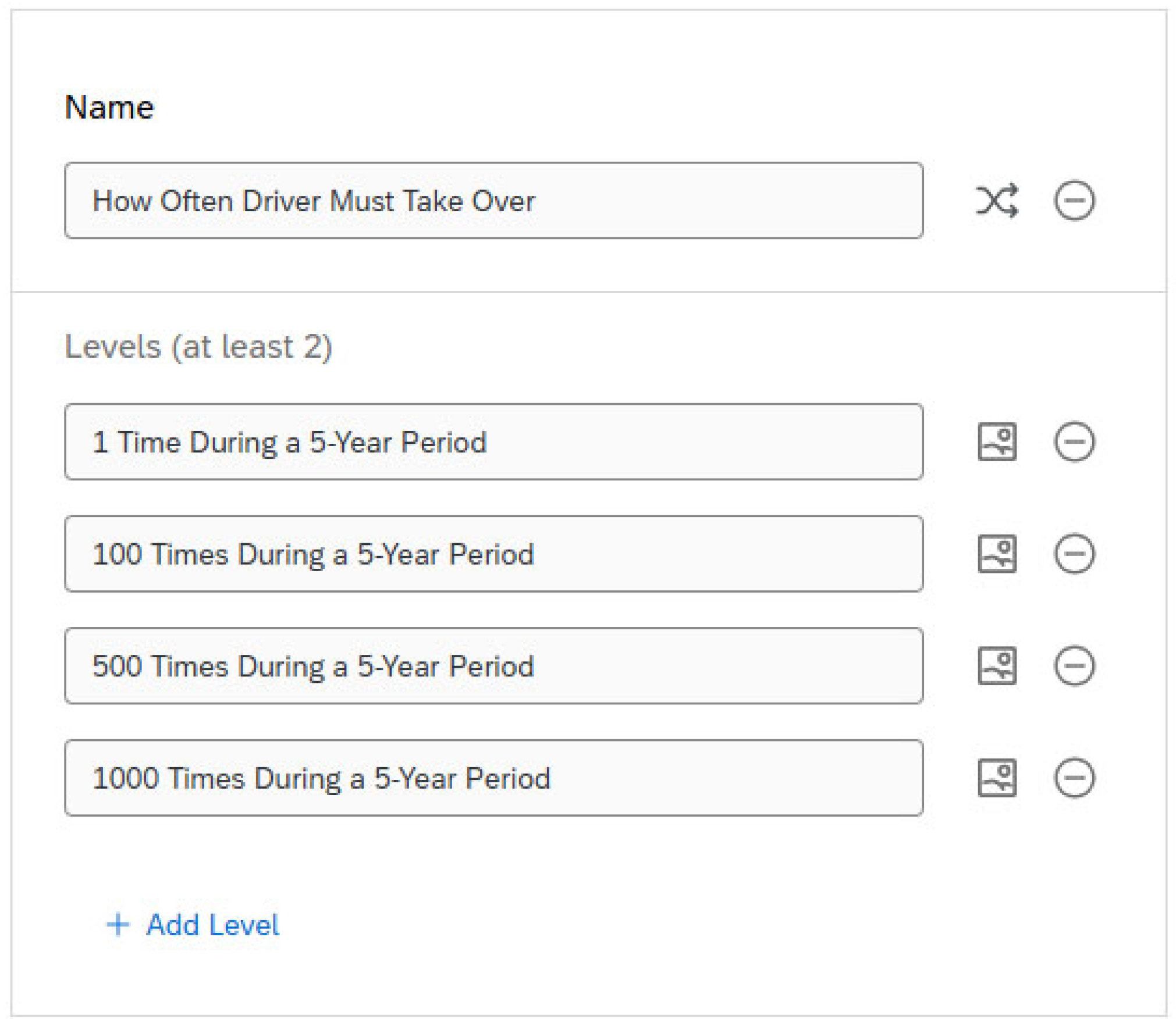The height and width of the screenshot is (1026, 1176).
Task: Click the 1 Time During a 5-Year Period field
Action: click(x=493, y=441)
